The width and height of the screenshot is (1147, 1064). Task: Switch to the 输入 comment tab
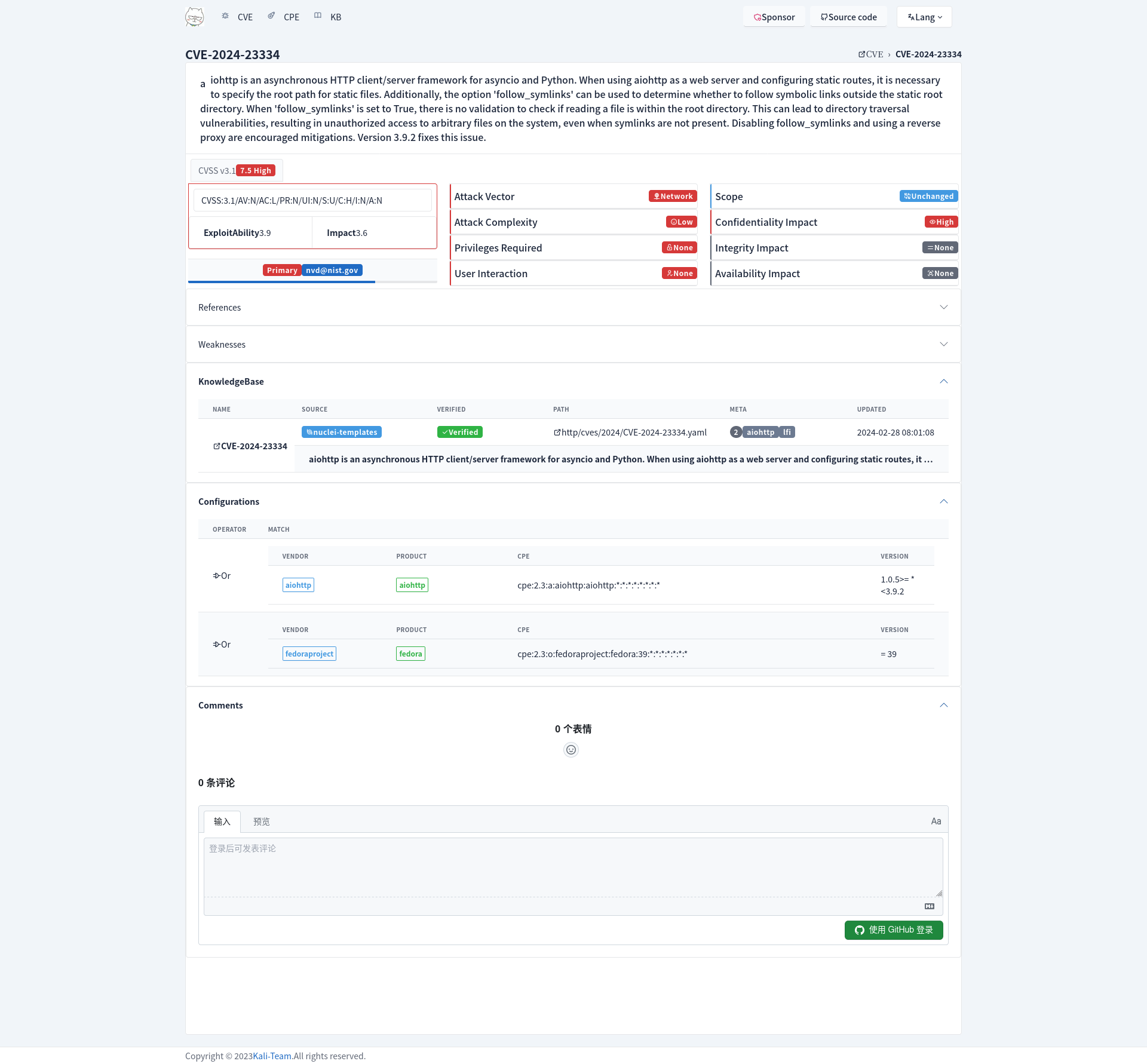[x=222, y=821]
